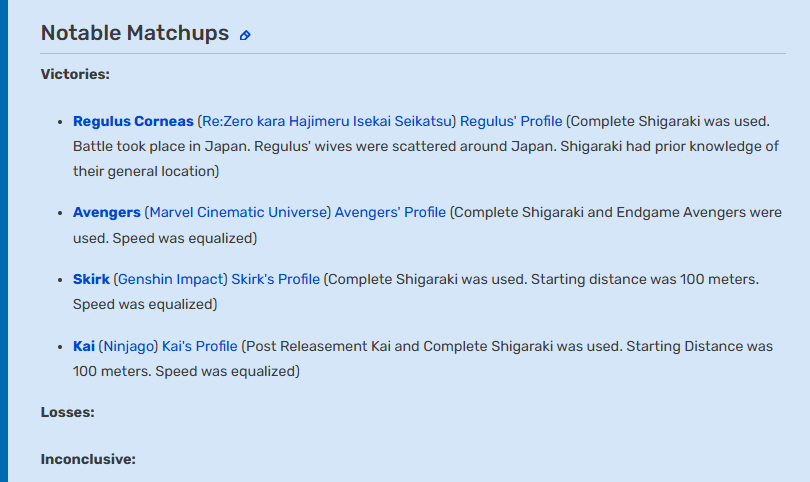Image resolution: width=810 pixels, height=482 pixels.
Task: Click the blue vertical bar at left edge
Action: [4, 241]
